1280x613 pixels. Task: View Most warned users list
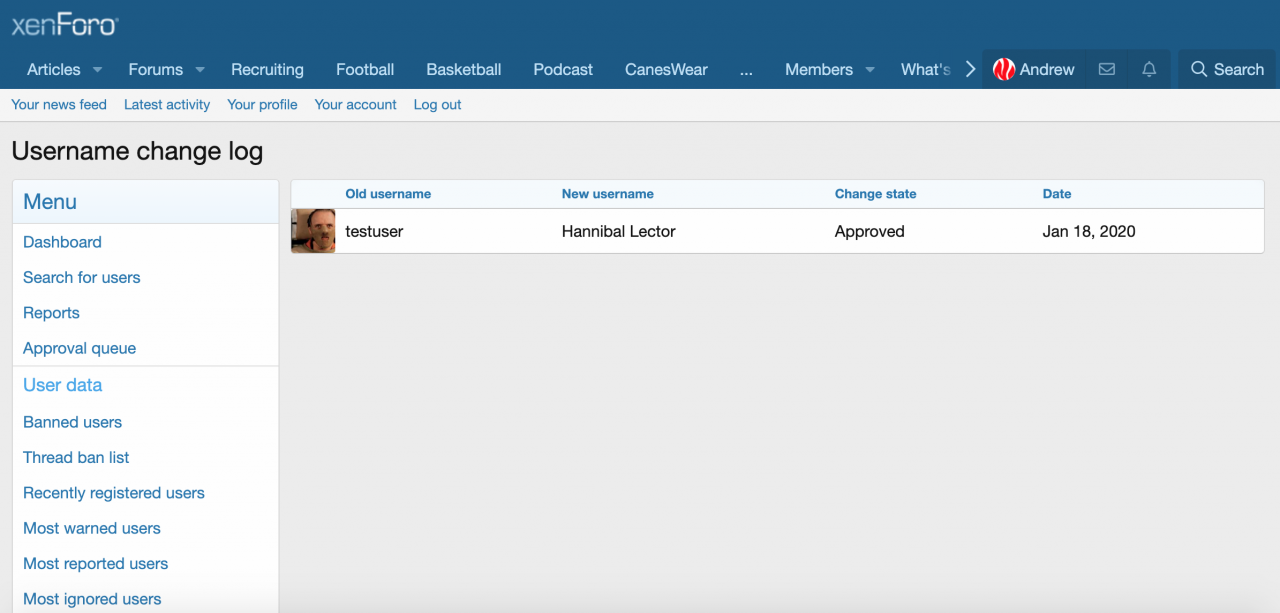pyautogui.click(x=91, y=528)
